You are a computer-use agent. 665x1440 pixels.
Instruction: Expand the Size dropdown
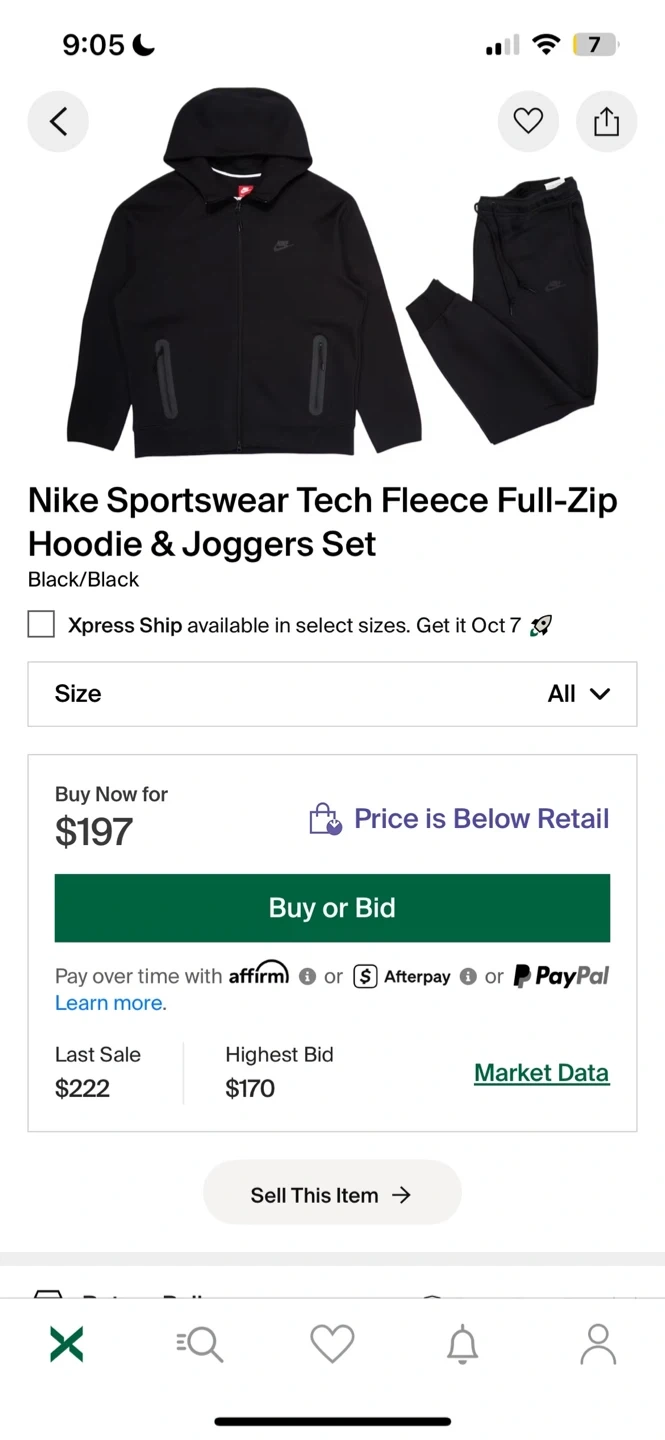point(332,694)
